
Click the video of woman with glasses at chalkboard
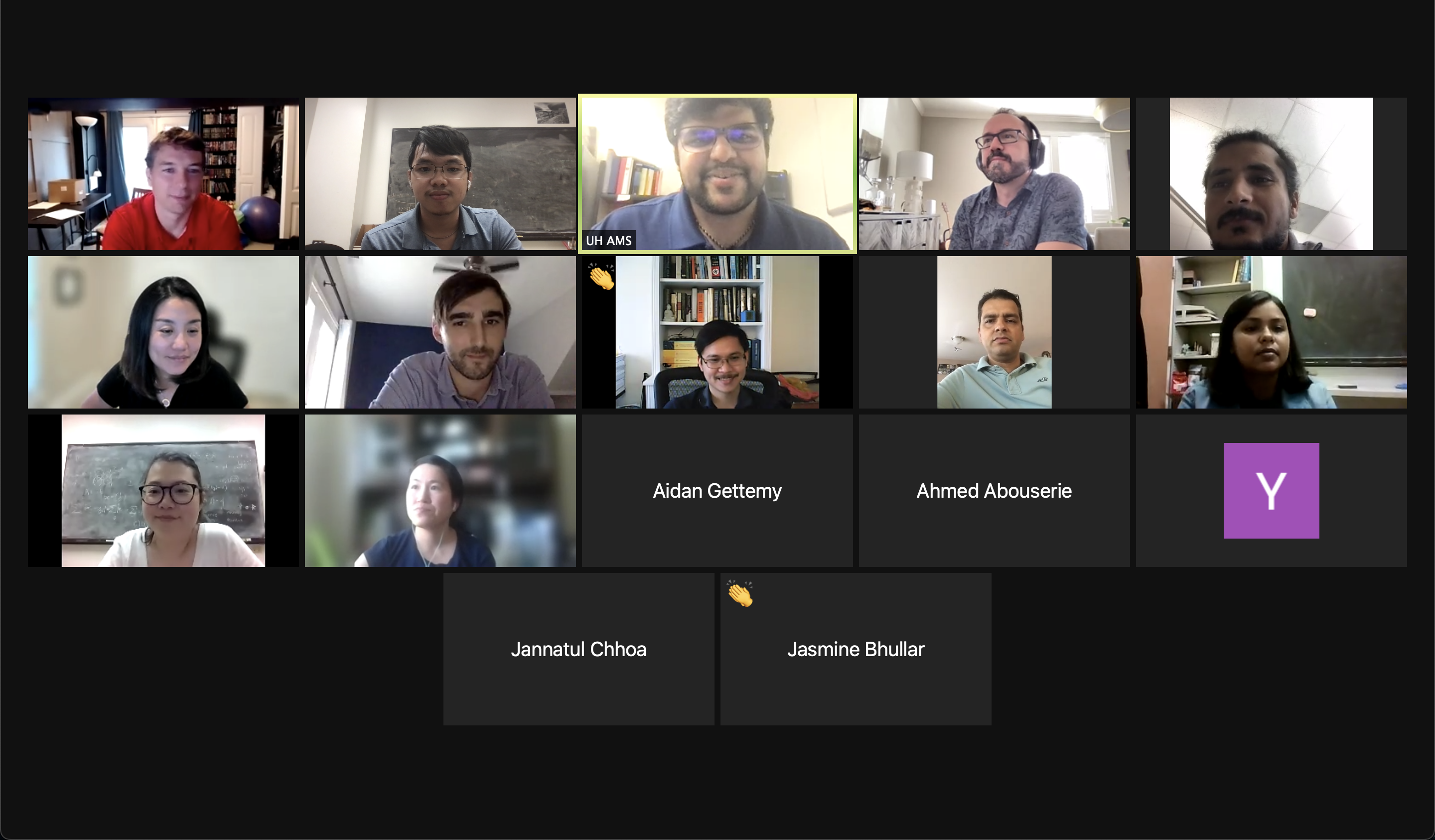click(x=163, y=490)
